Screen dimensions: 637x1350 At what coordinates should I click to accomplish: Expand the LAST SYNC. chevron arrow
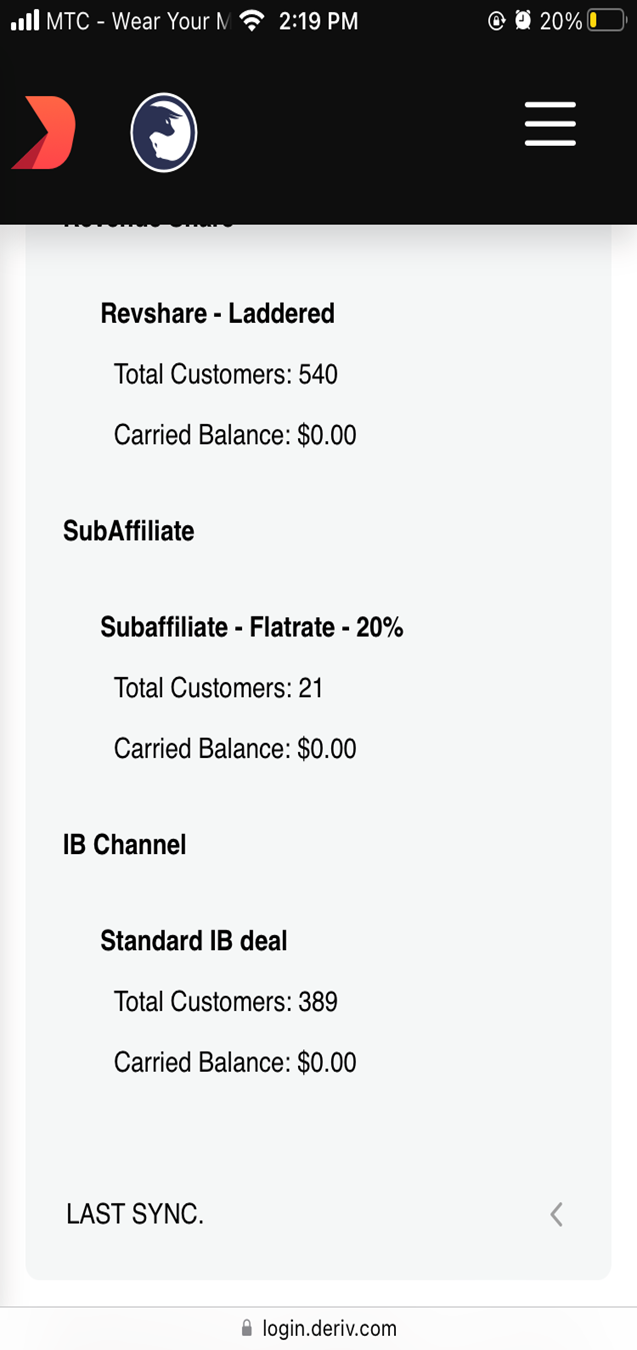coord(557,1215)
